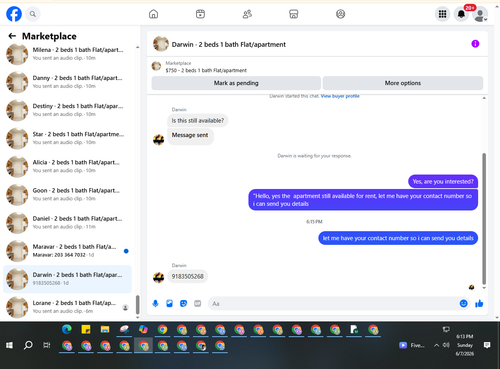The image size is (500, 369).
Task: Open the Windows Start button
Action: tap(9, 345)
